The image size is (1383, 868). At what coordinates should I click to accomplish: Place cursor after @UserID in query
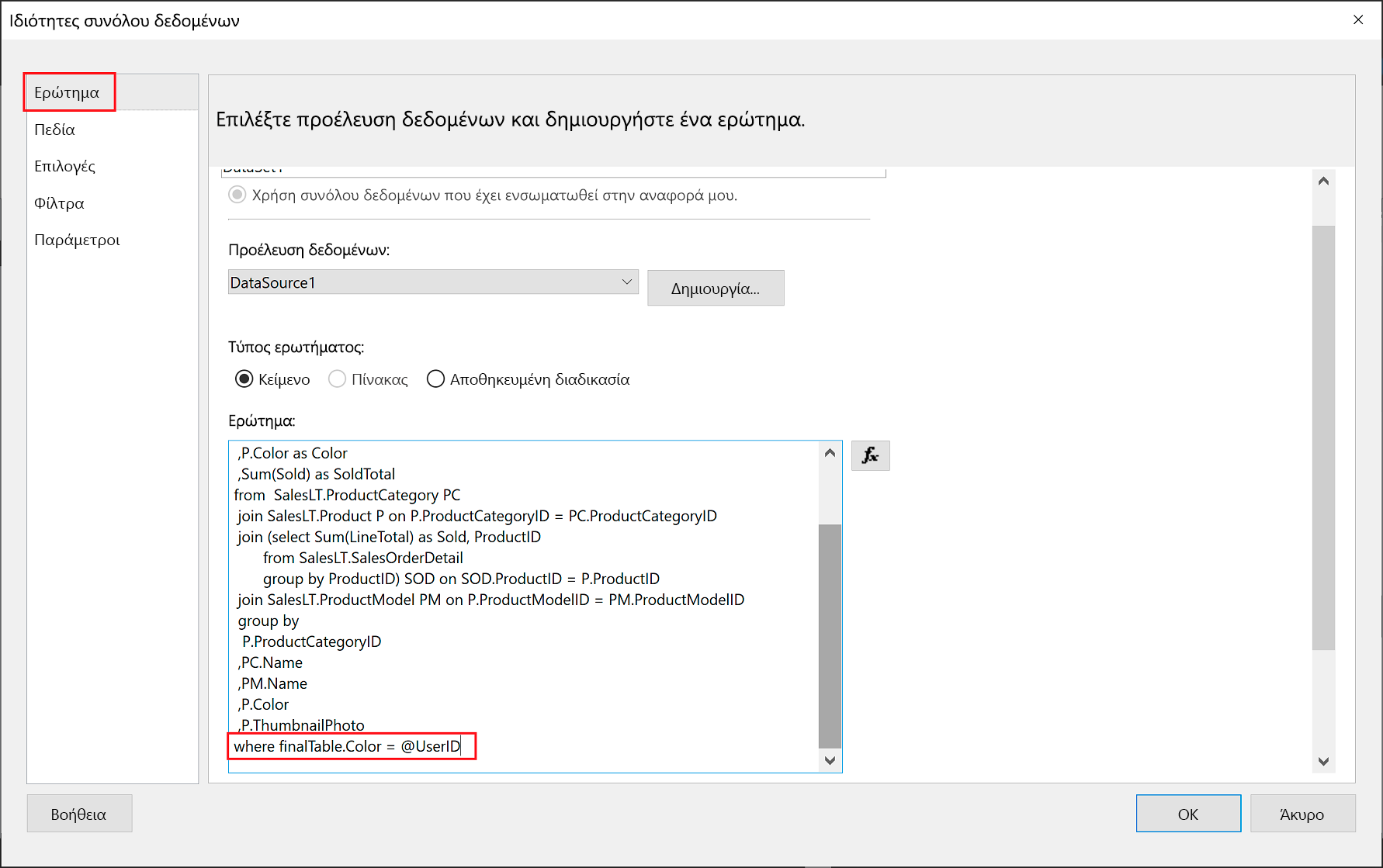coord(462,746)
